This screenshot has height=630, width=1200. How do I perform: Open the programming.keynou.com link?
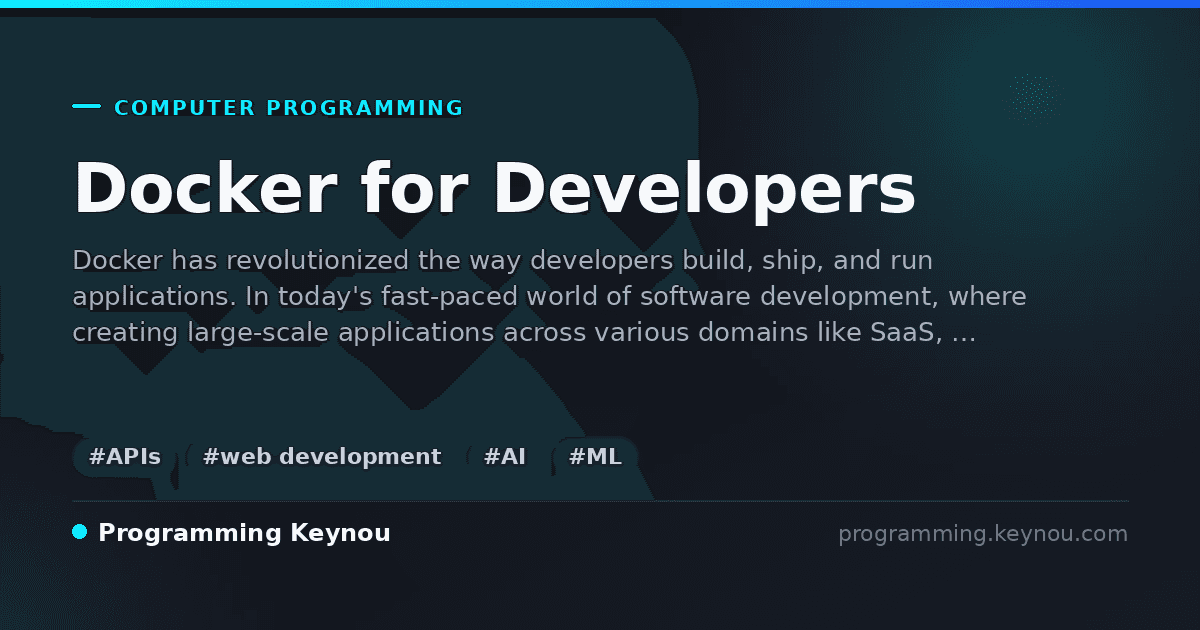click(983, 534)
